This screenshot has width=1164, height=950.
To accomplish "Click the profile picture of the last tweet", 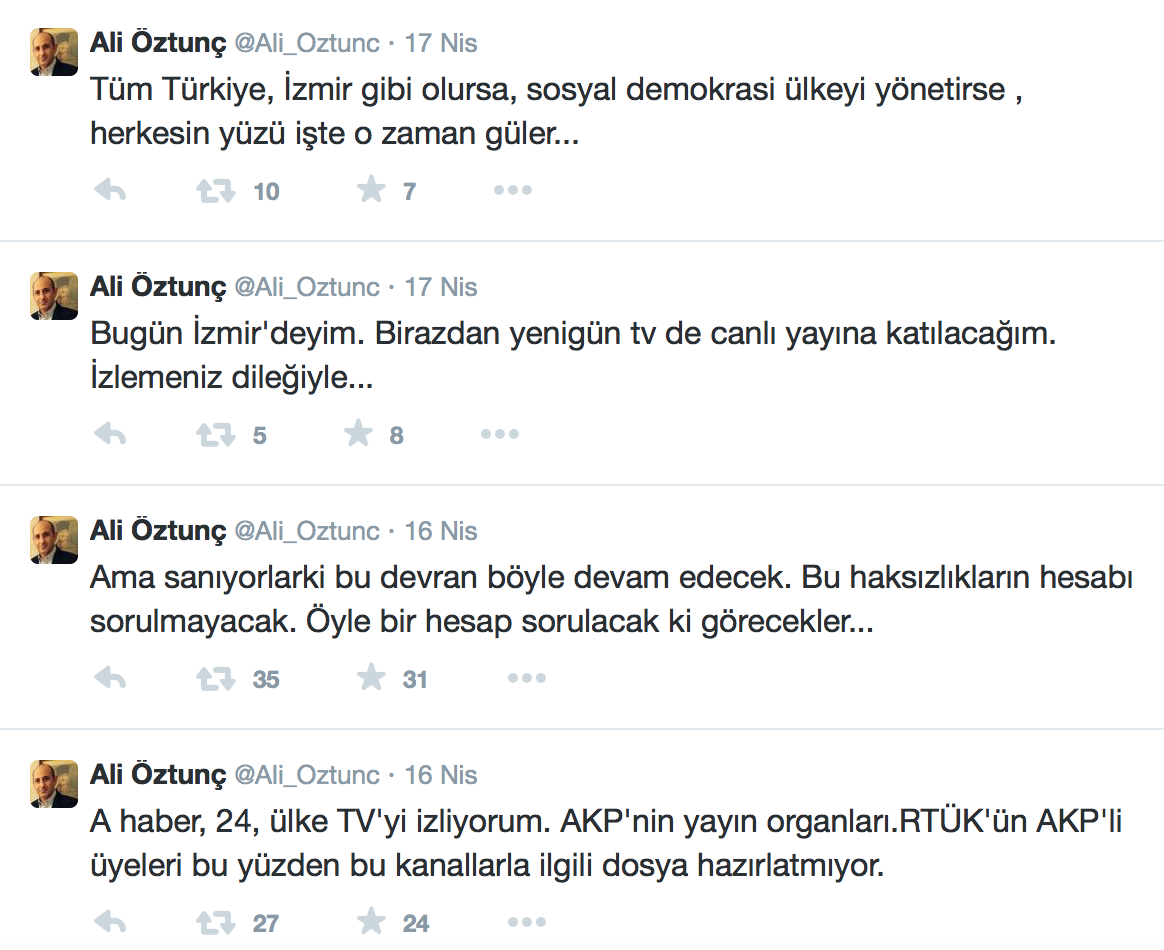I will 53,783.
